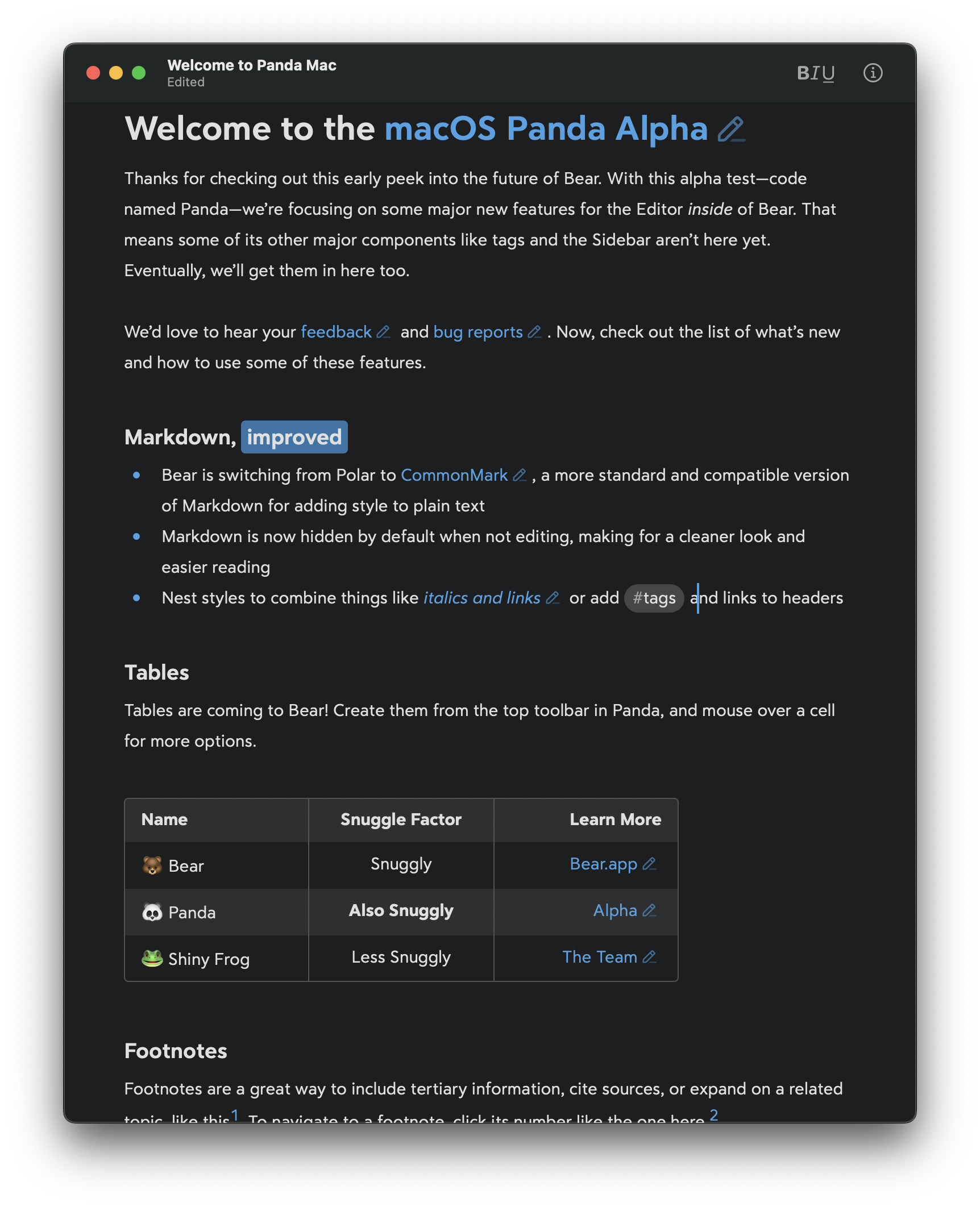Click the #tags tag pill

[654, 598]
